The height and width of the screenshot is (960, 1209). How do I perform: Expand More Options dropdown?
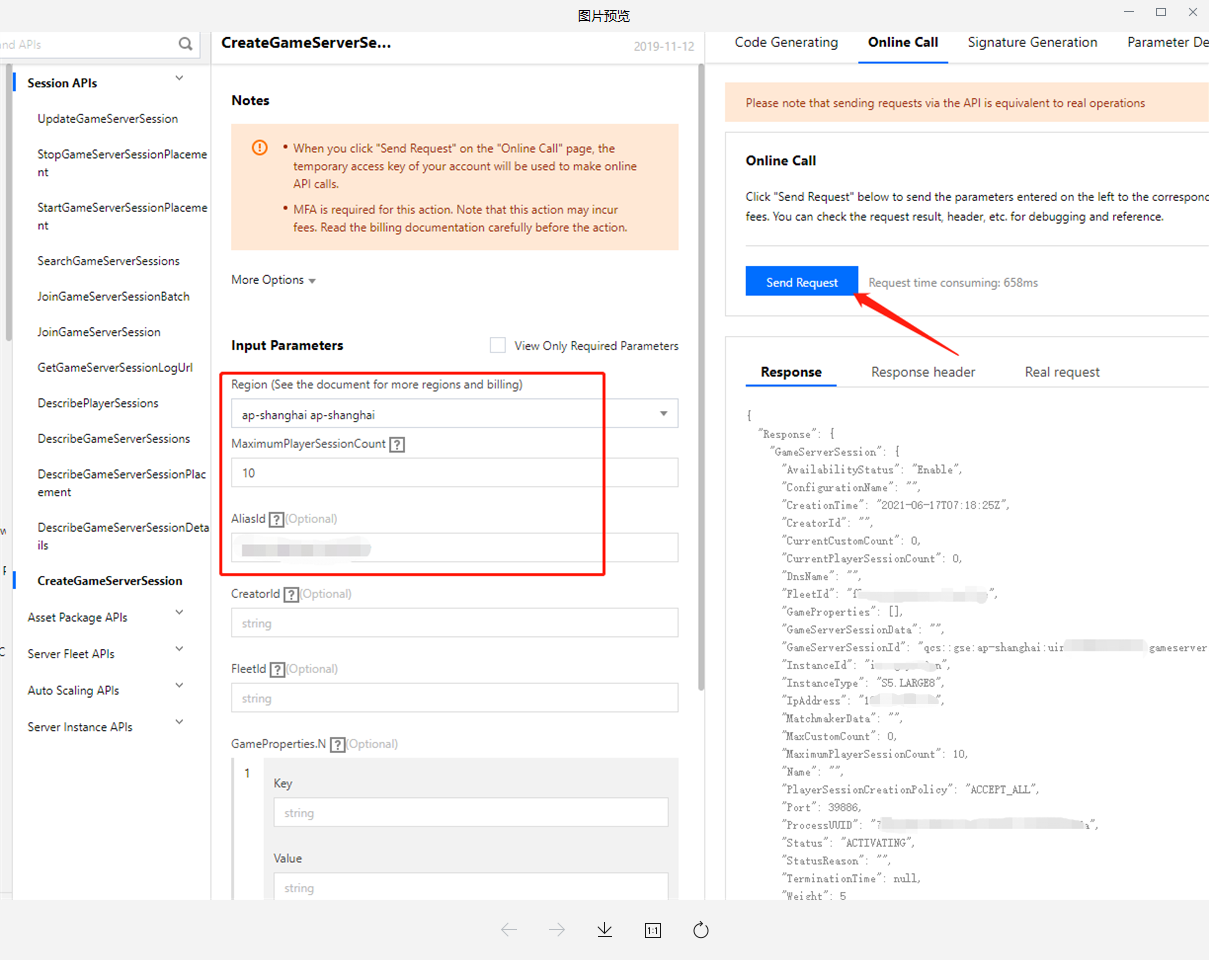pyautogui.click(x=273, y=280)
